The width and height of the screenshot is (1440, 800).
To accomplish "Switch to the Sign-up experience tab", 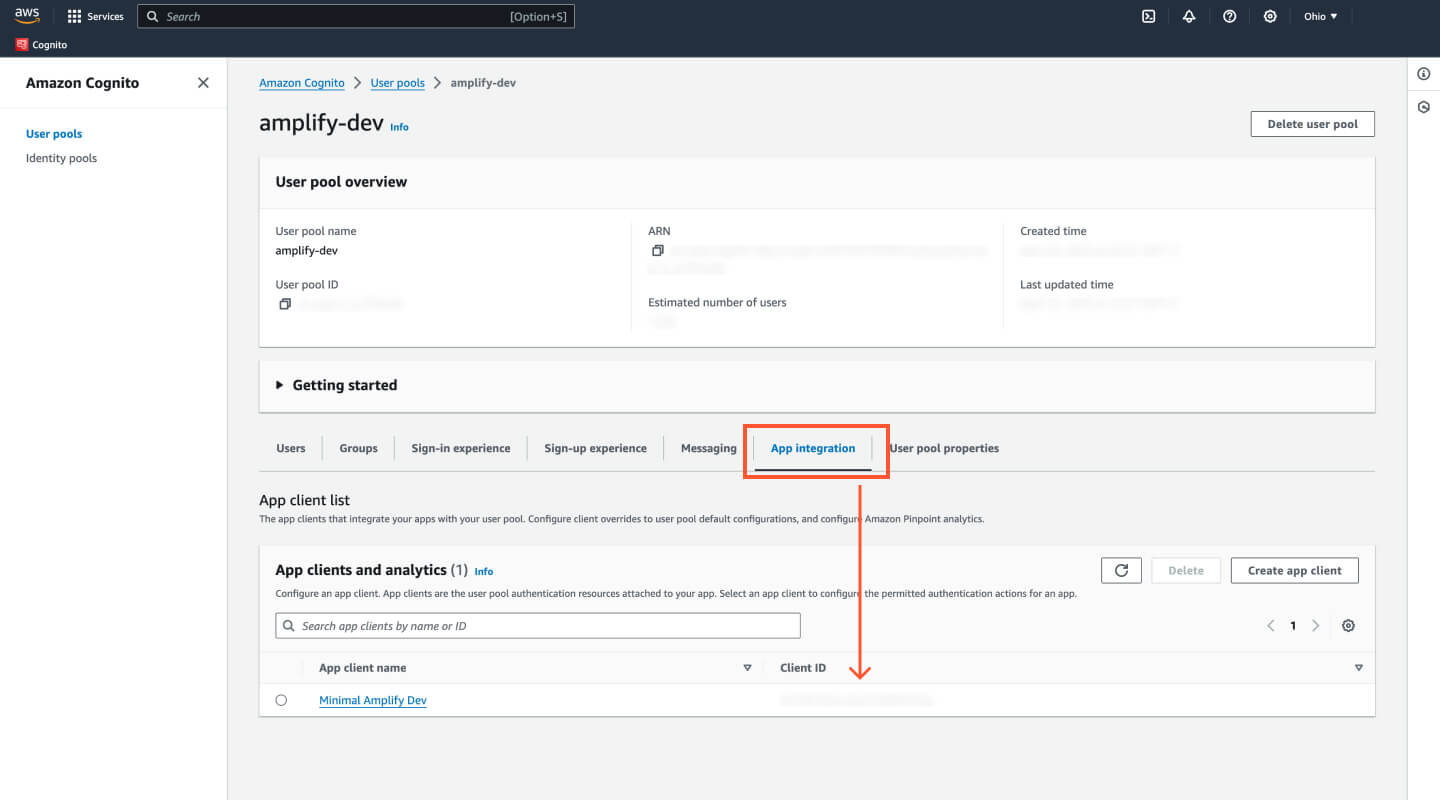I will click(x=595, y=448).
